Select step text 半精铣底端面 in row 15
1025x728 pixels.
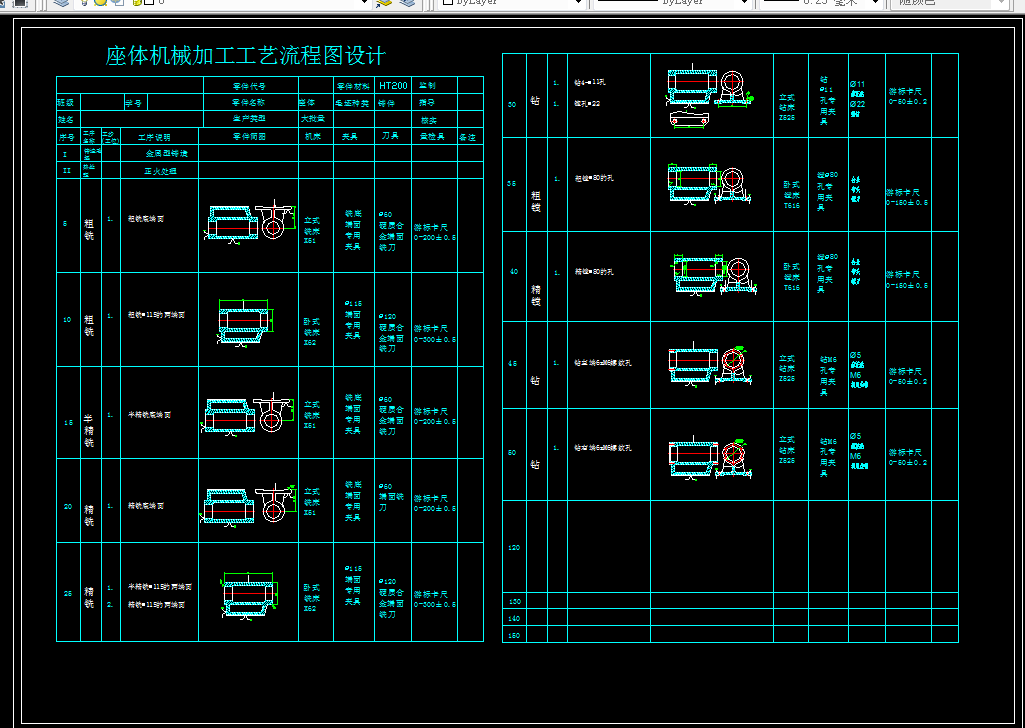[149, 414]
